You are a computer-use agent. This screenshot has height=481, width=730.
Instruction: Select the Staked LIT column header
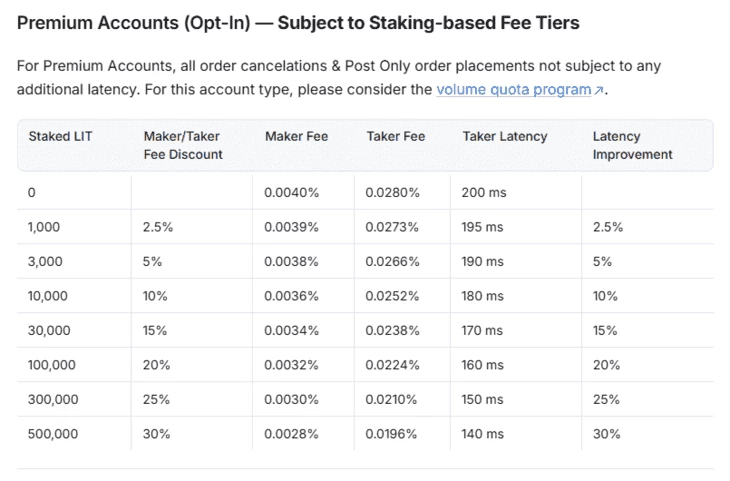(60, 136)
